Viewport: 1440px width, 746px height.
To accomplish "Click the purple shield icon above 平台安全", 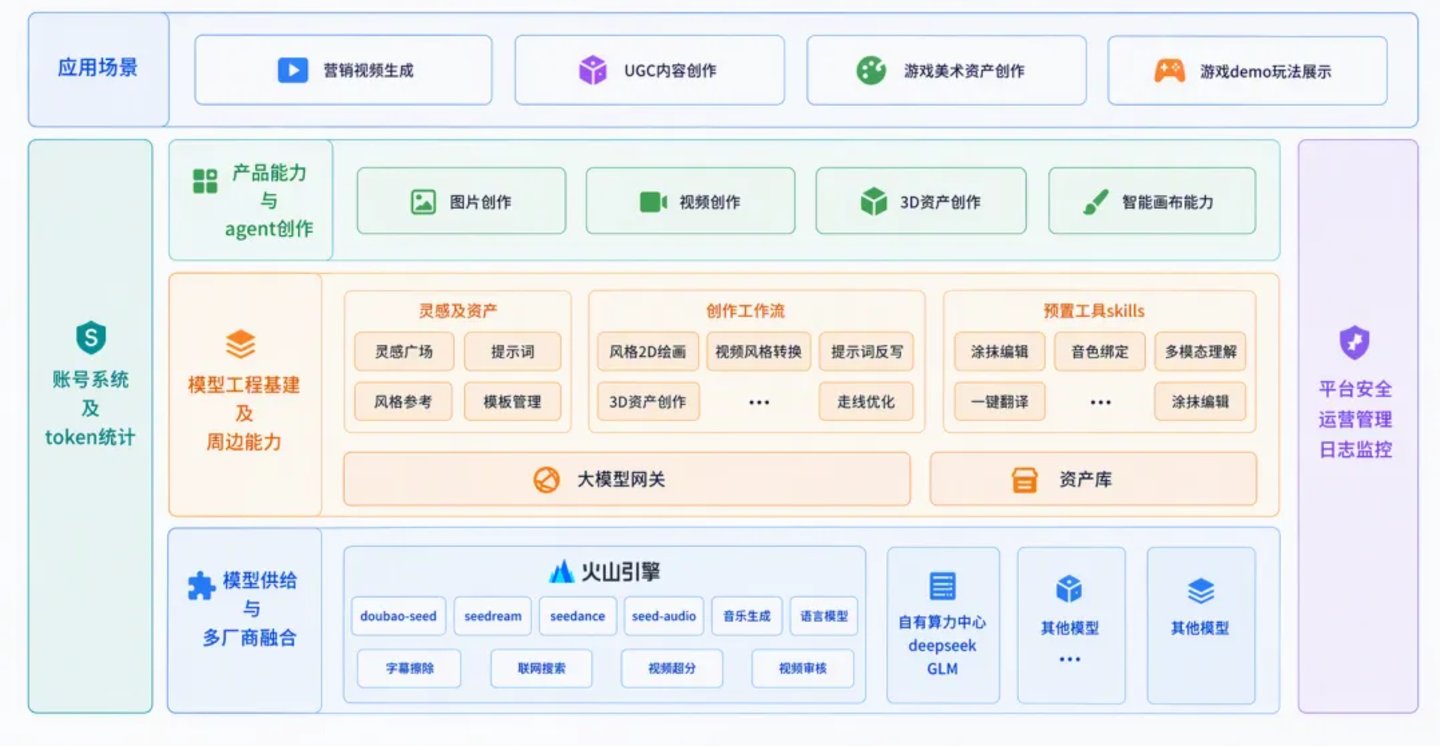I will tap(1354, 343).
